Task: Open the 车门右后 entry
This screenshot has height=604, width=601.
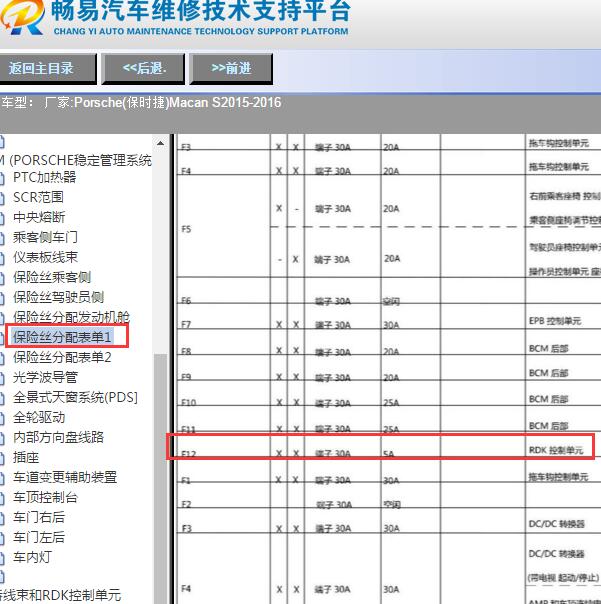Action: (39, 518)
